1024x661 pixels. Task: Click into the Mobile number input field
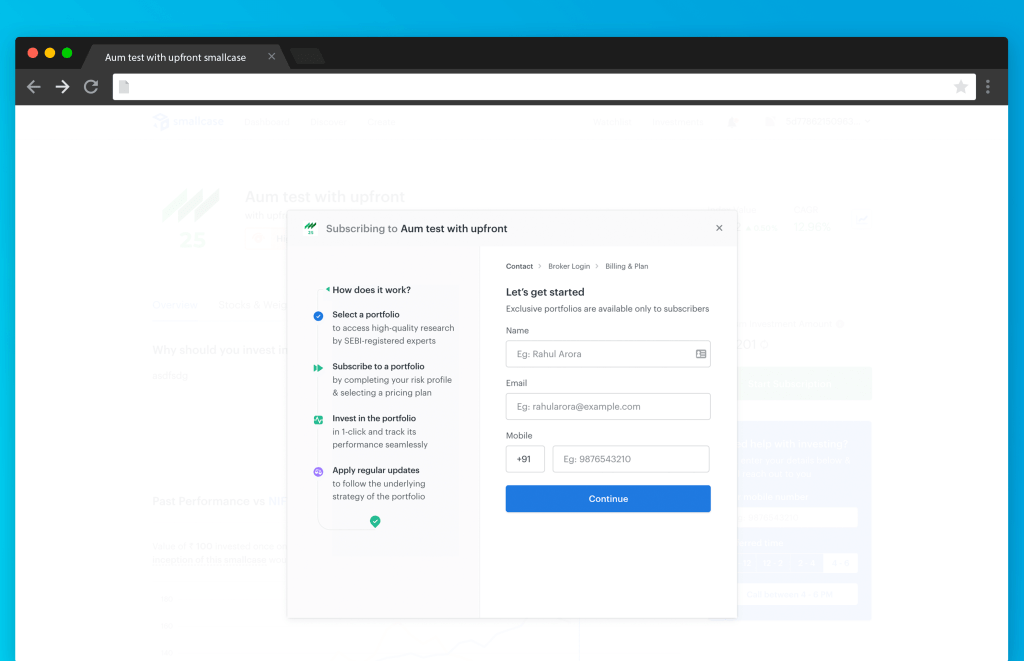(631, 459)
